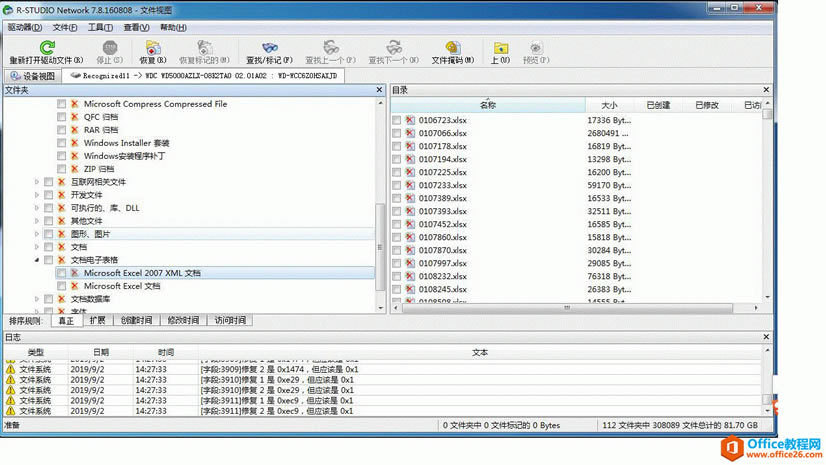The width and height of the screenshot is (826, 465).
Task: Click the red X icon beside RAR 归档
Action: [x=74, y=130]
